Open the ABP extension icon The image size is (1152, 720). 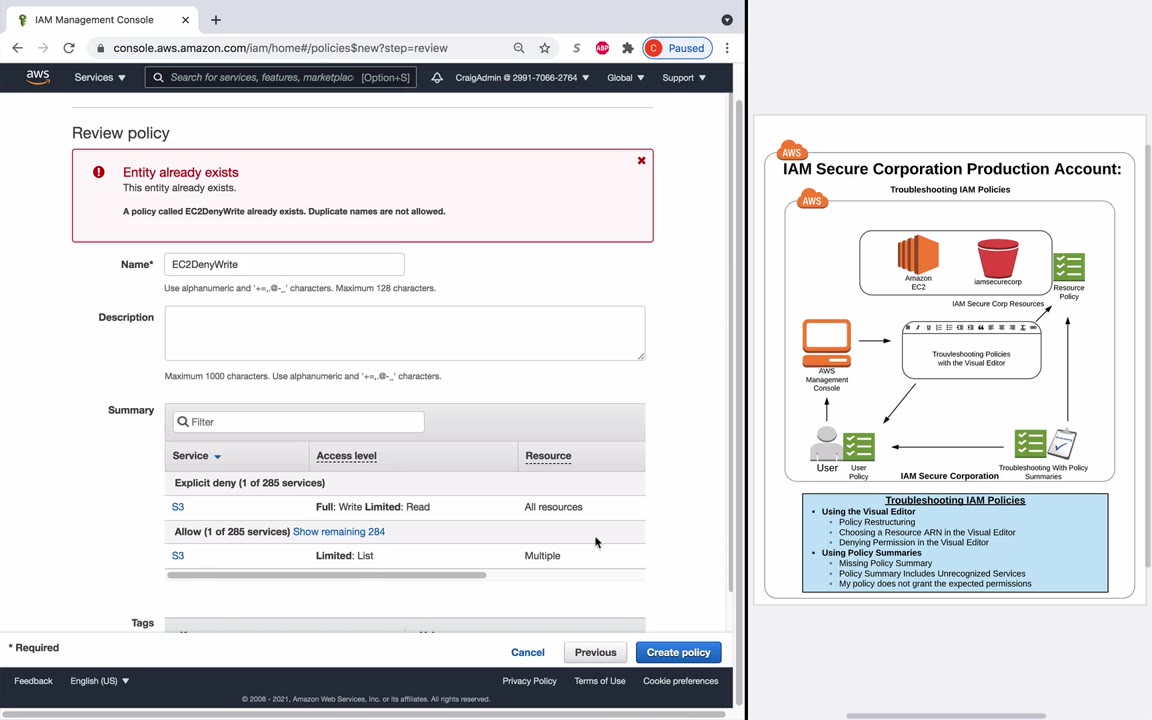click(602, 48)
